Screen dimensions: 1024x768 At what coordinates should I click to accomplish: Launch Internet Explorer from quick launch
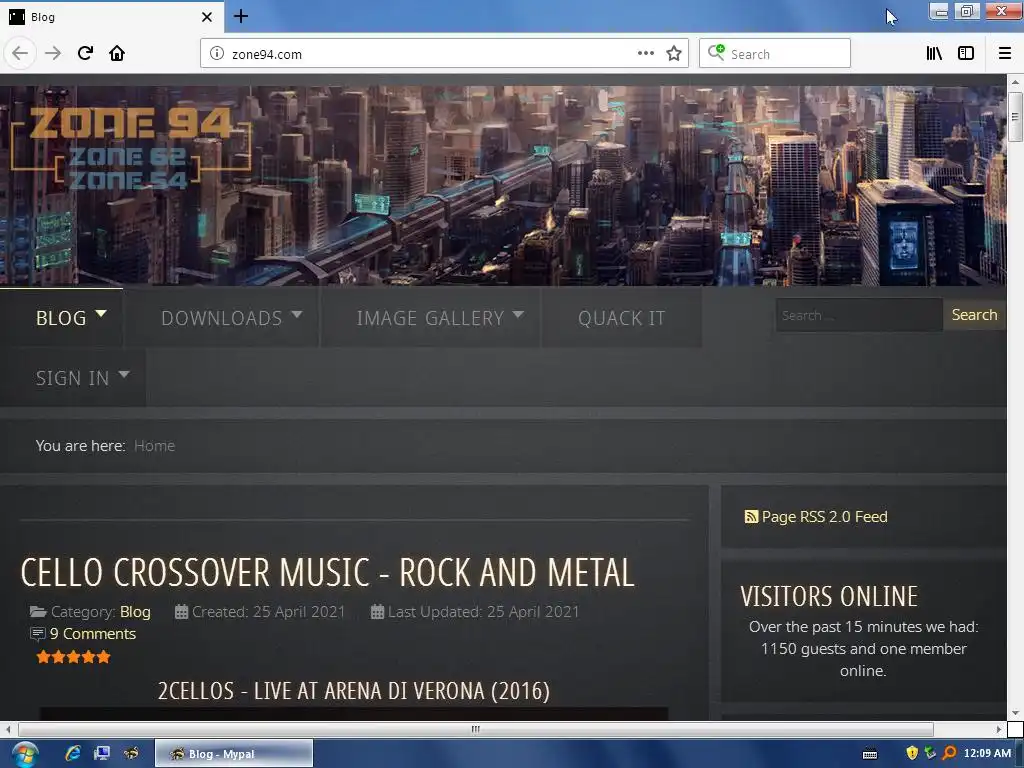[x=72, y=753]
